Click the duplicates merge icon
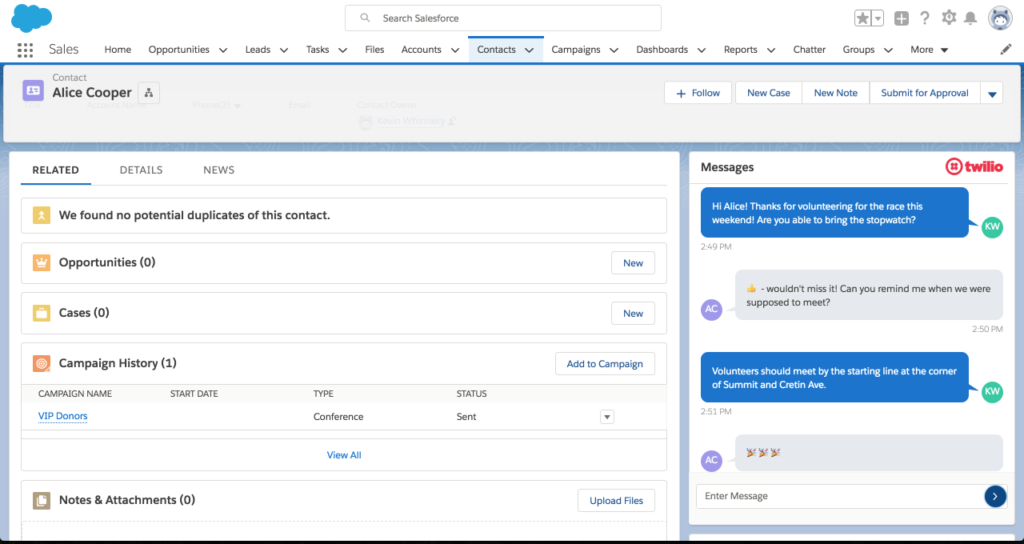This screenshot has height=544, width=1024. [x=41, y=216]
